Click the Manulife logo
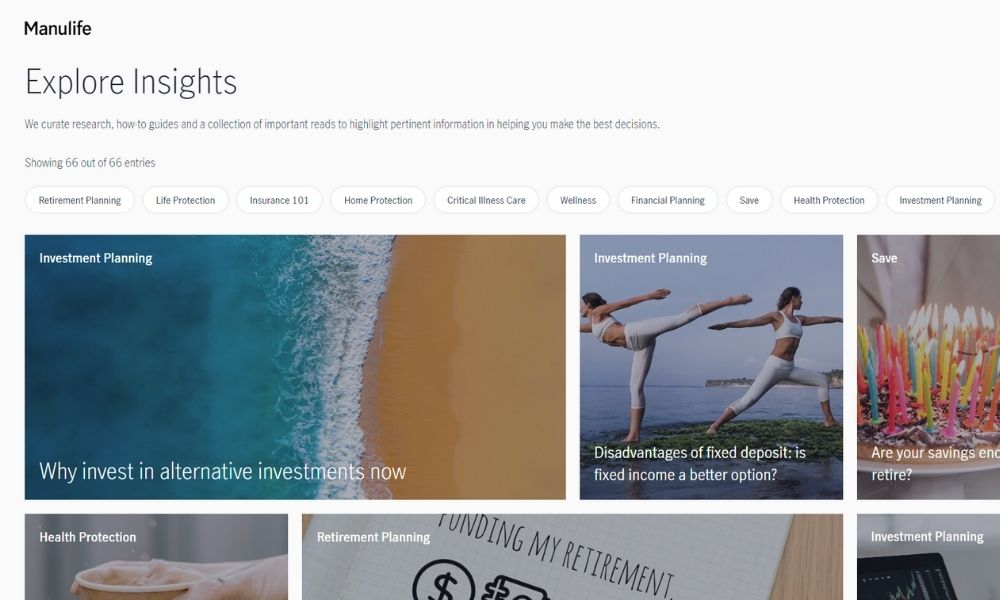Screen dimensions: 1000x600 pyautogui.click(x=57, y=29)
